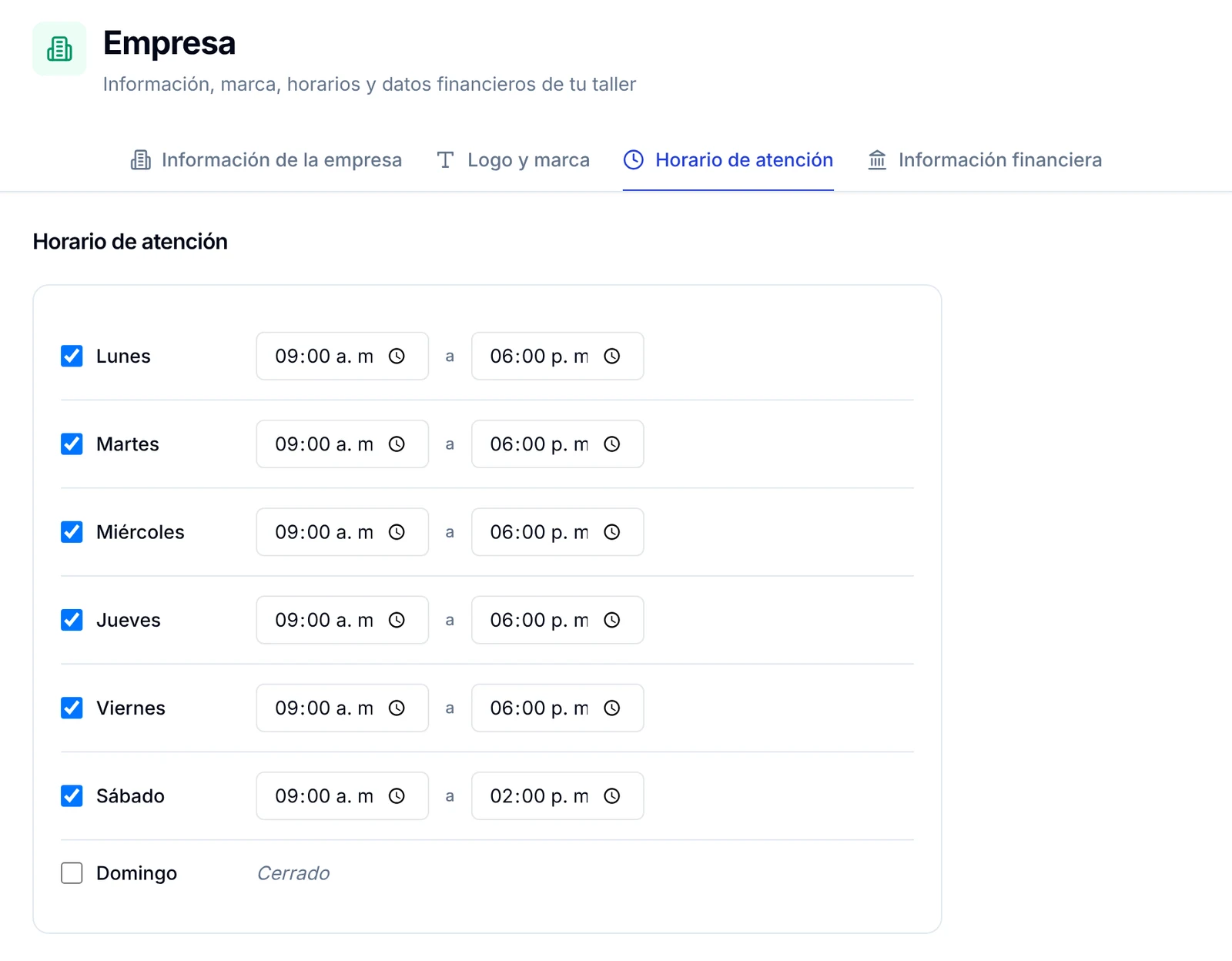Uncheck the Sábado checkbox
The width and height of the screenshot is (1232, 961).
tap(72, 795)
